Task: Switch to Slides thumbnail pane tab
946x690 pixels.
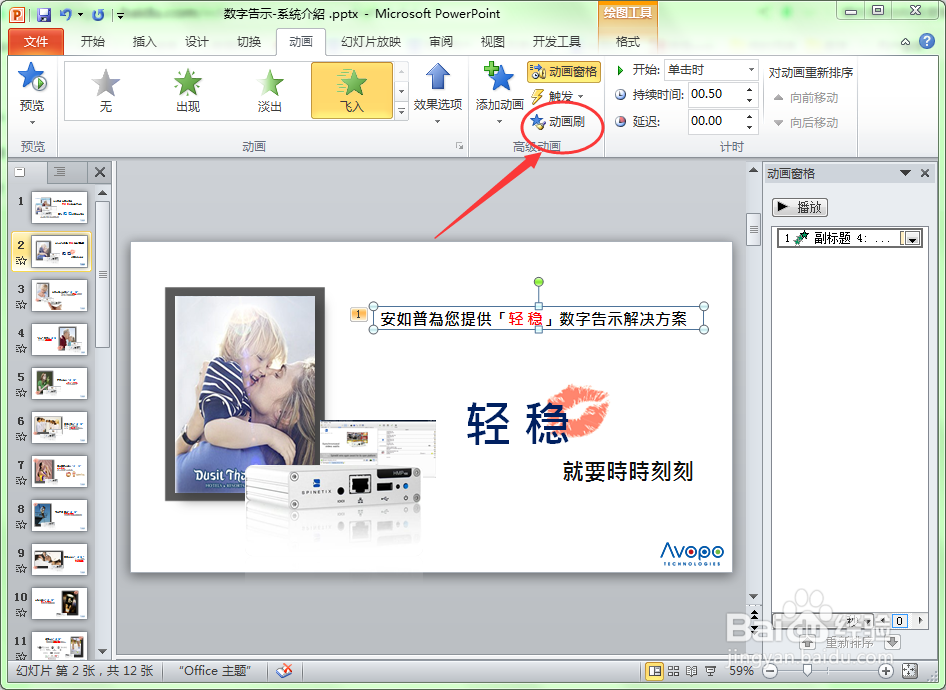Action: click(20, 172)
